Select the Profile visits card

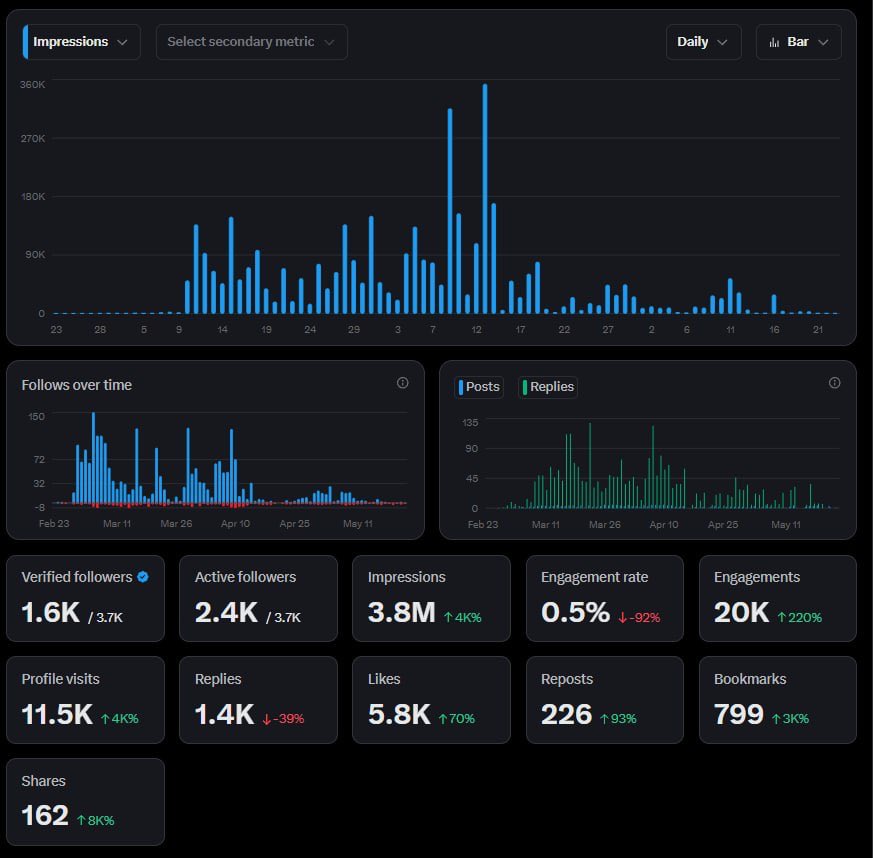pyautogui.click(x=85, y=700)
